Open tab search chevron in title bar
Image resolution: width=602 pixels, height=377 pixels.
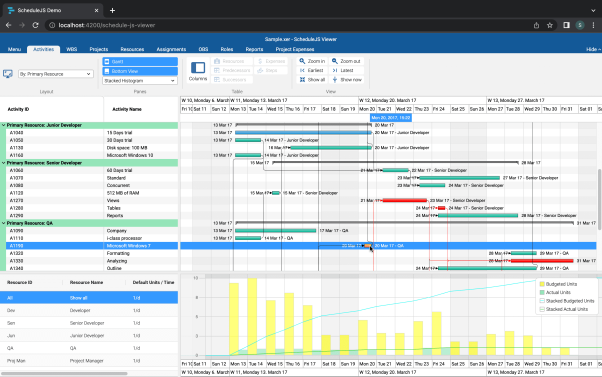[x=593, y=10]
